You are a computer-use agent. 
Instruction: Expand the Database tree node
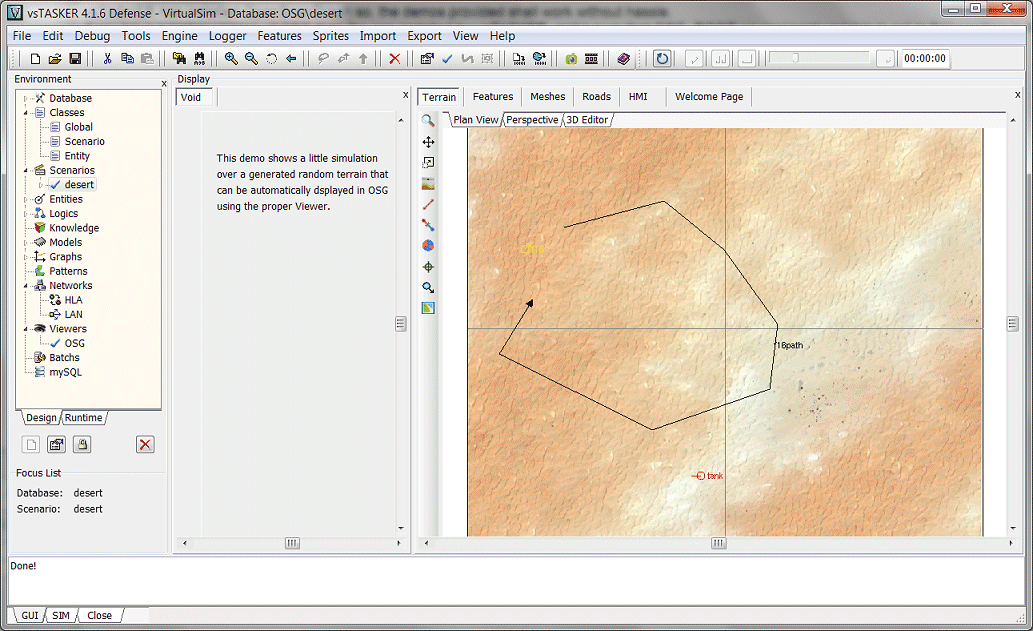tap(26, 98)
